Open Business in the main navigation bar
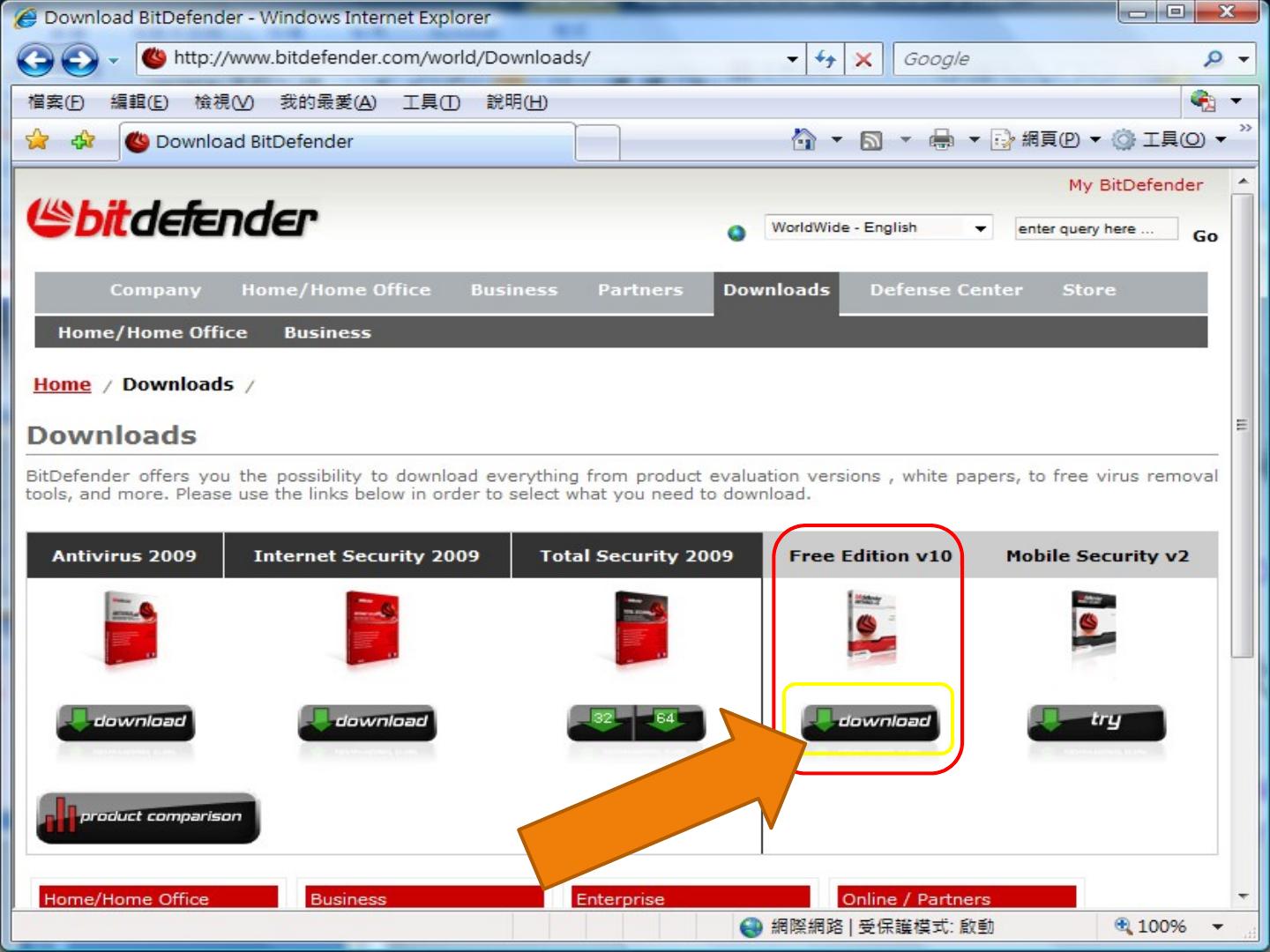The width and height of the screenshot is (1270, 952). [x=514, y=290]
